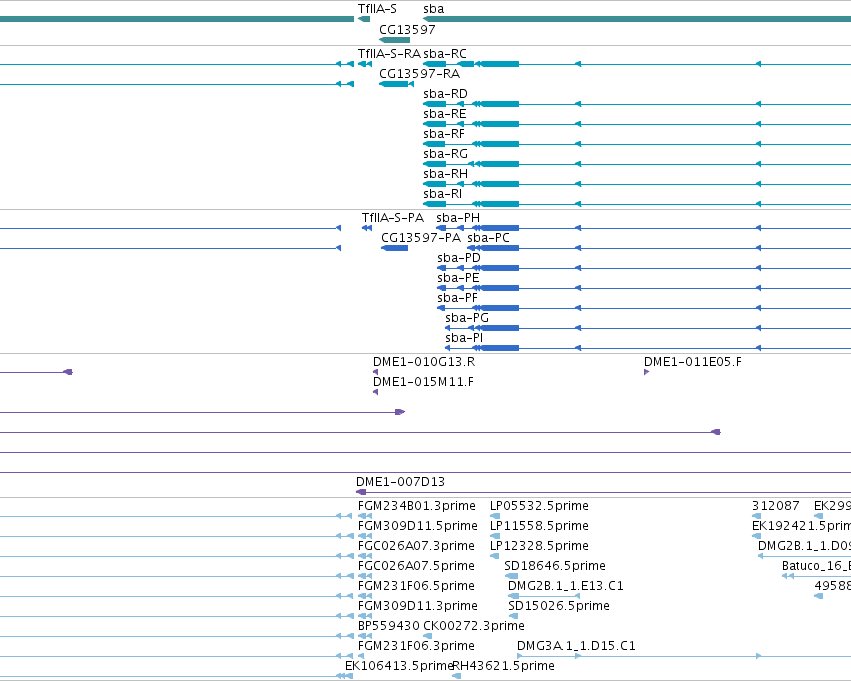851x681 pixels.
Task: Select the CG13597 gene label
Action: point(407,29)
